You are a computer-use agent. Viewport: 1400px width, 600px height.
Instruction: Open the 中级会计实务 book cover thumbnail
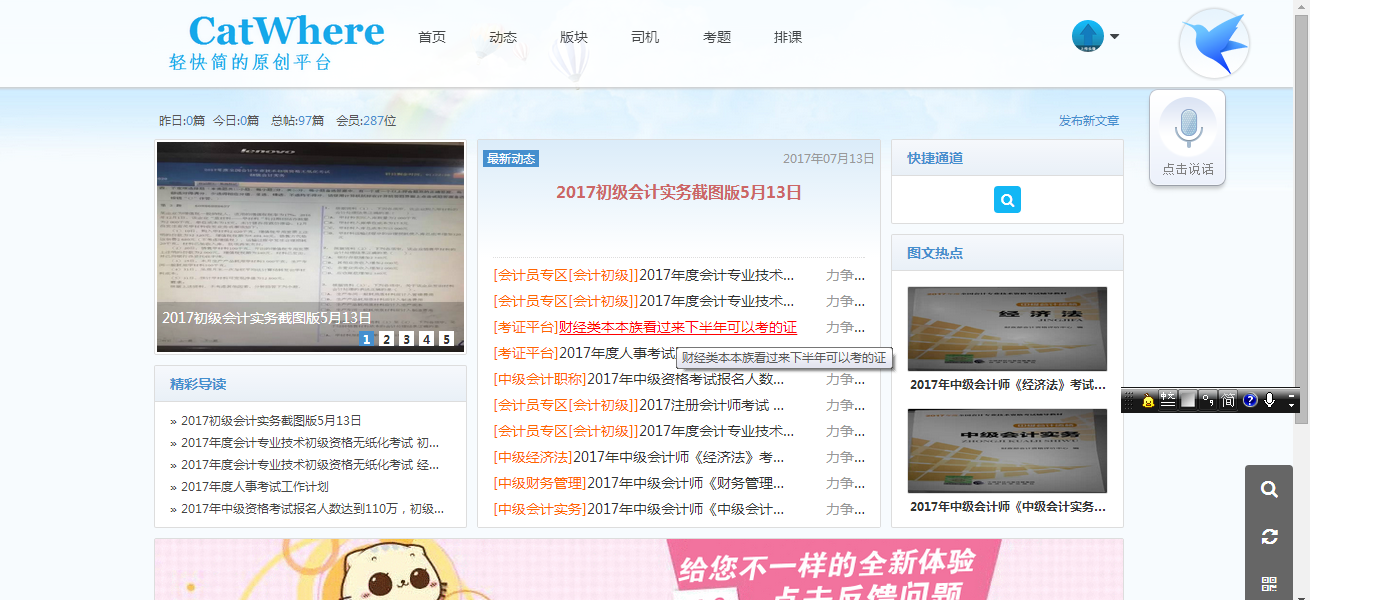click(1007, 451)
